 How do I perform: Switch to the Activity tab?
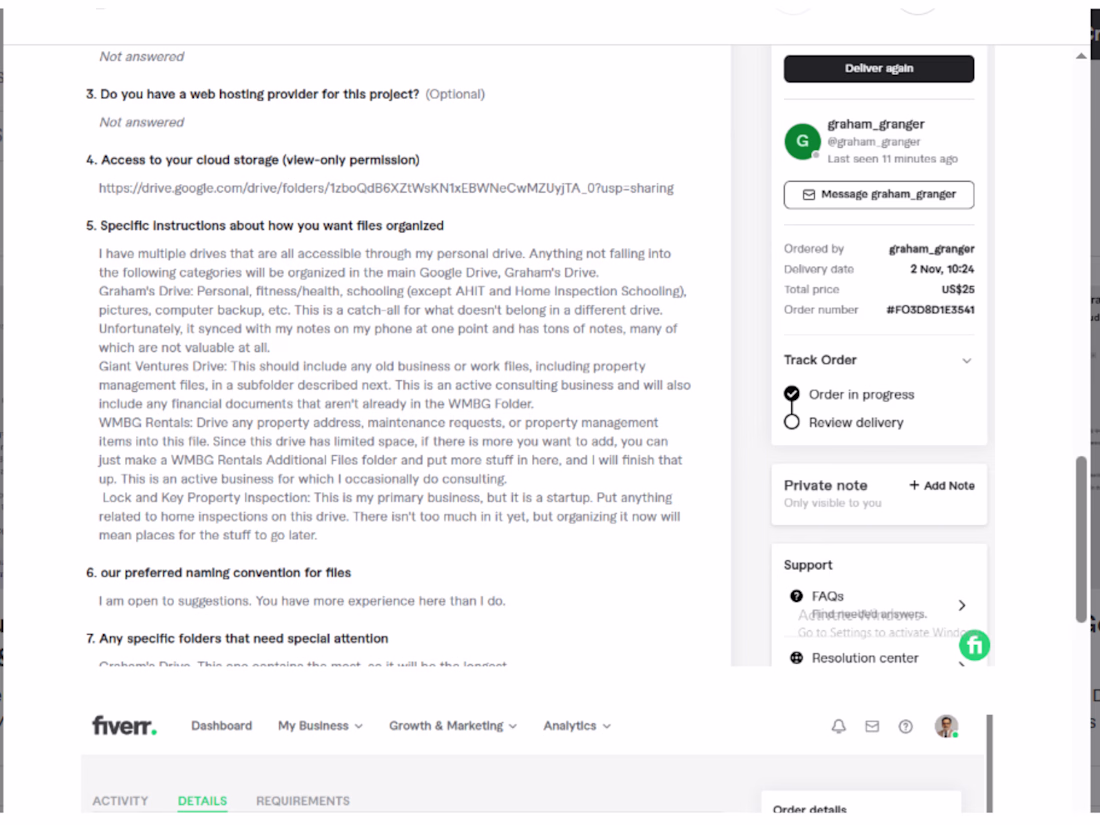coord(120,801)
